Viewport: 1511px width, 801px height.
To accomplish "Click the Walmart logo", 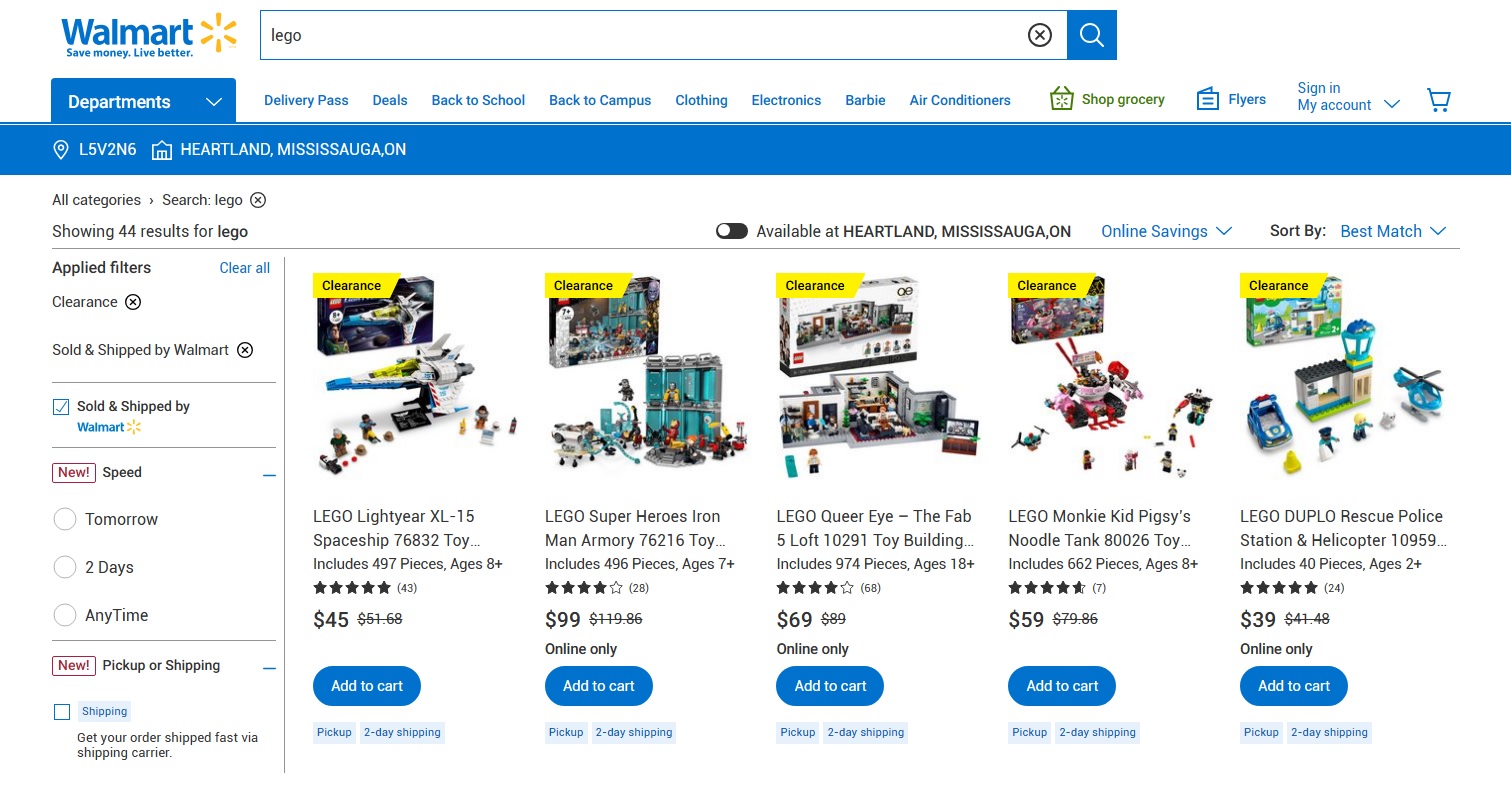I will point(149,36).
